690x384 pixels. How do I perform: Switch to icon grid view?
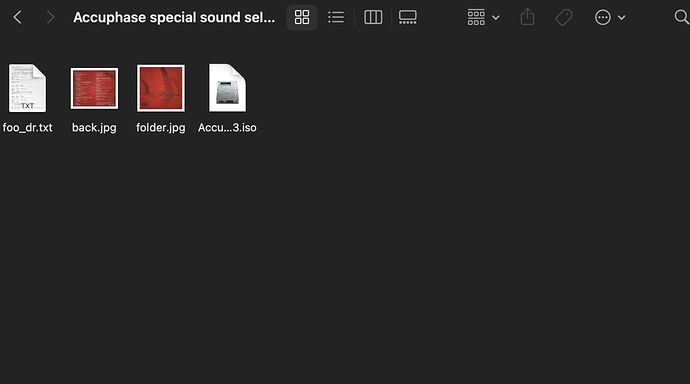coord(302,18)
